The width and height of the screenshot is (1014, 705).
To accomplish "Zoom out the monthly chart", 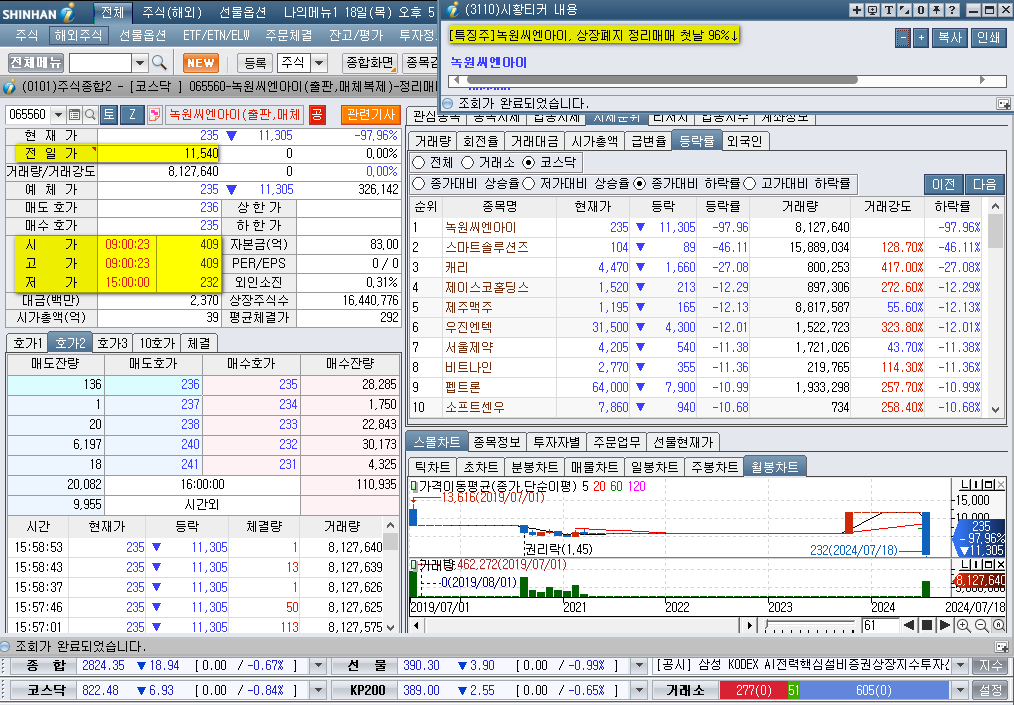I will [x=981, y=625].
